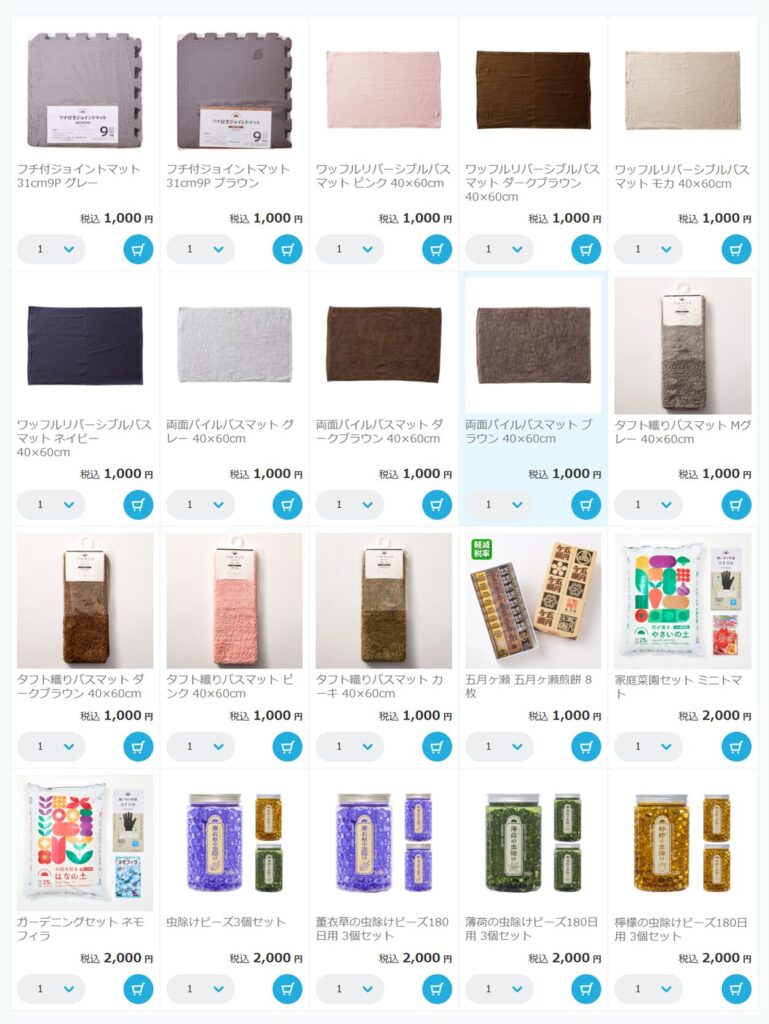Image resolution: width=769 pixels, height=1024 pixels.
Task: Add フチ付ジョイントマット グレー to cart
Action: [138, 249]
